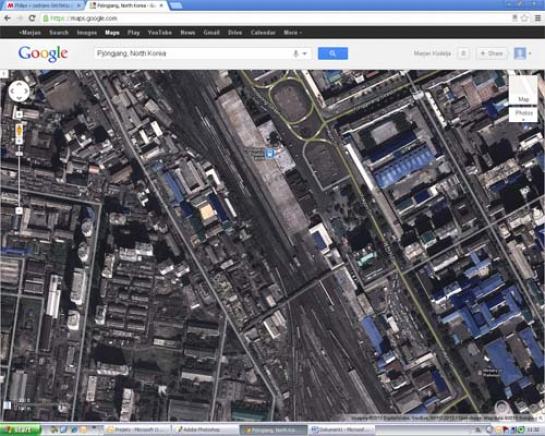Expand the account dropdown beside the avatar
The image size is (545, 436).
[530, 54]
